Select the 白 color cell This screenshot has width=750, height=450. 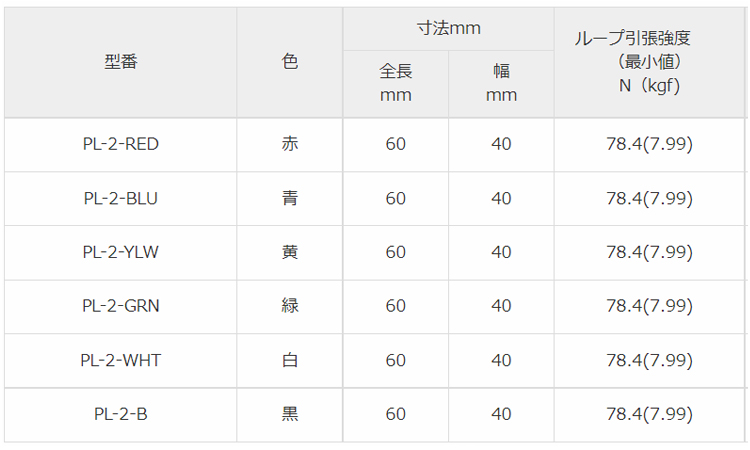point(290,360)
